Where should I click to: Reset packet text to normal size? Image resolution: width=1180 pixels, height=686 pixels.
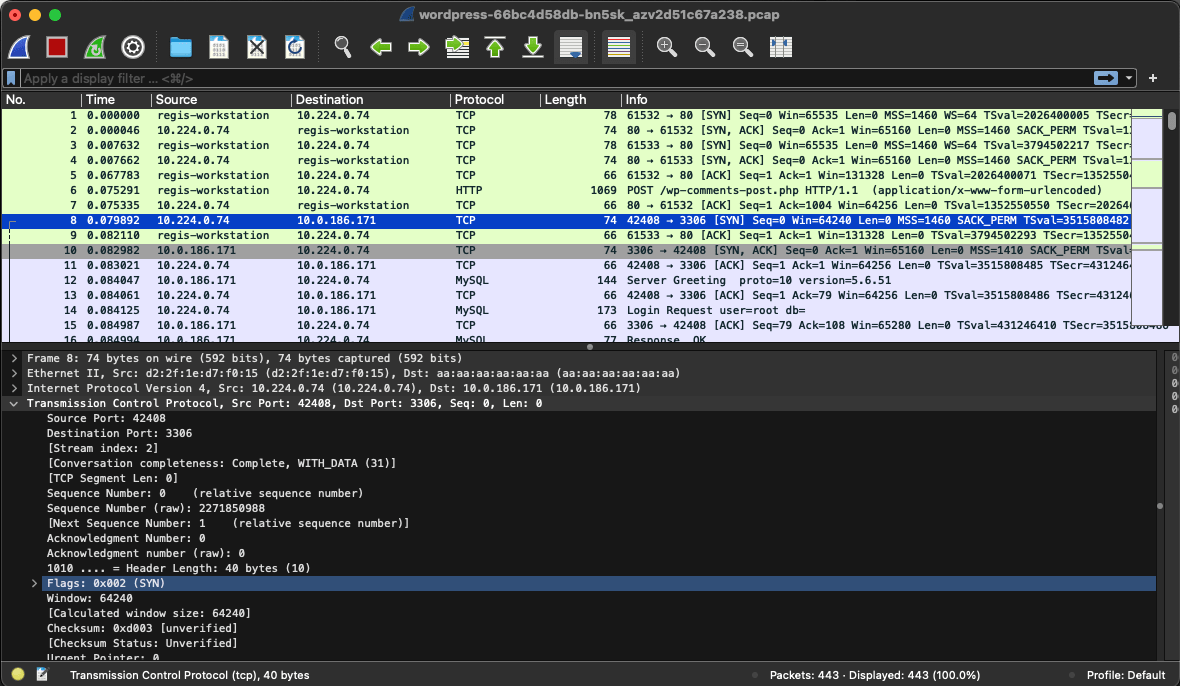743,47
